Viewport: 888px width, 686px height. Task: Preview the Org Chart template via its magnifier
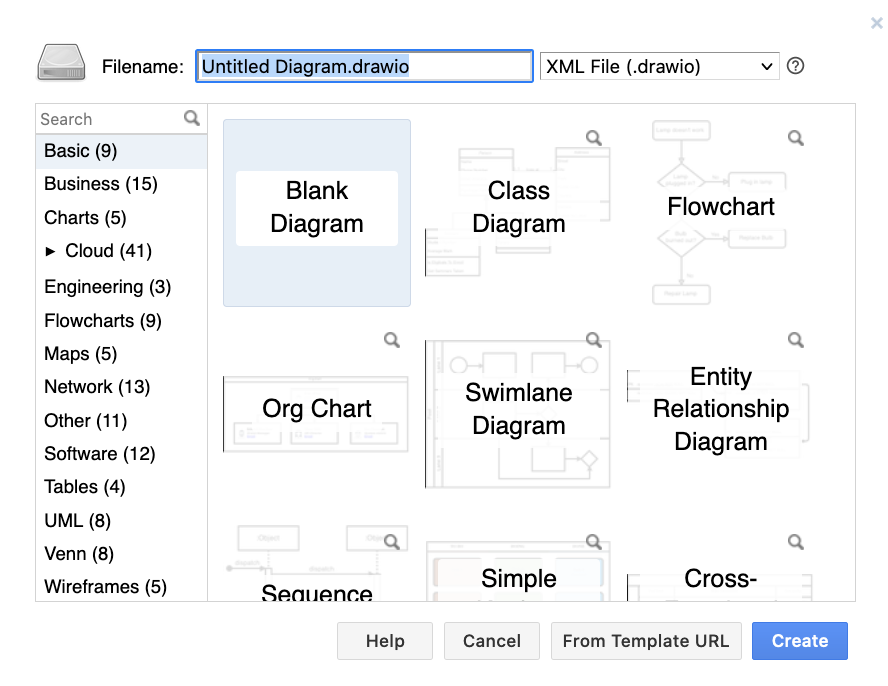[392, 340]
